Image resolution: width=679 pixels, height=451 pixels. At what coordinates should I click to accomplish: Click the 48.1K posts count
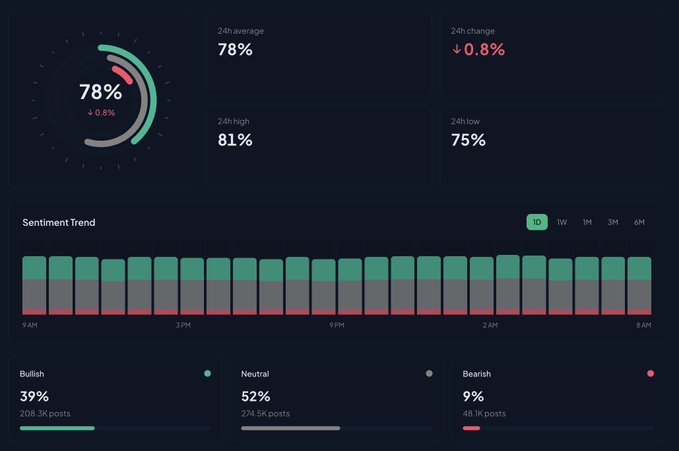(484, 414)
